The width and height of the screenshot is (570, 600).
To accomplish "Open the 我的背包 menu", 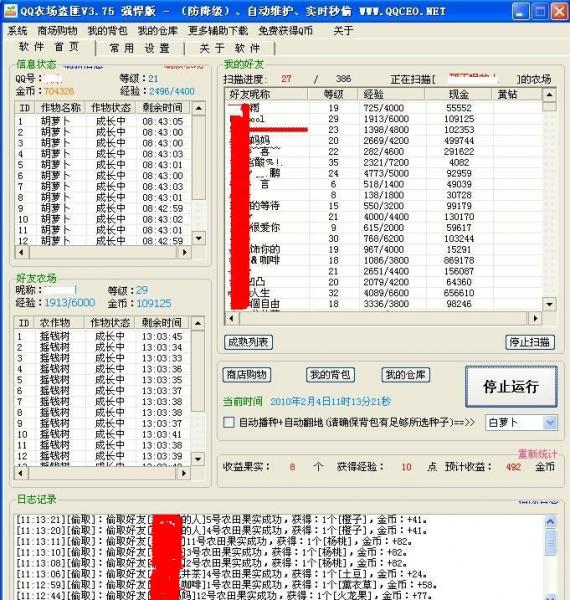I will point(107,31).
